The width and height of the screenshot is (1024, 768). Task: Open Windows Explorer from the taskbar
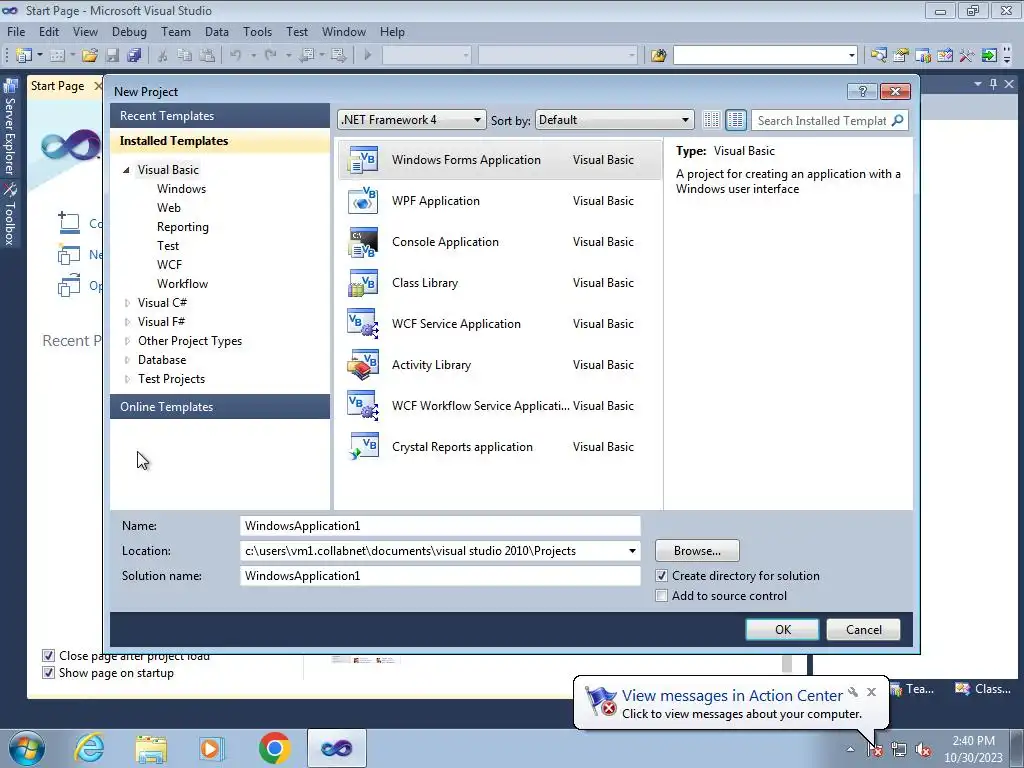pyautogui.click(x=151, y=748)
